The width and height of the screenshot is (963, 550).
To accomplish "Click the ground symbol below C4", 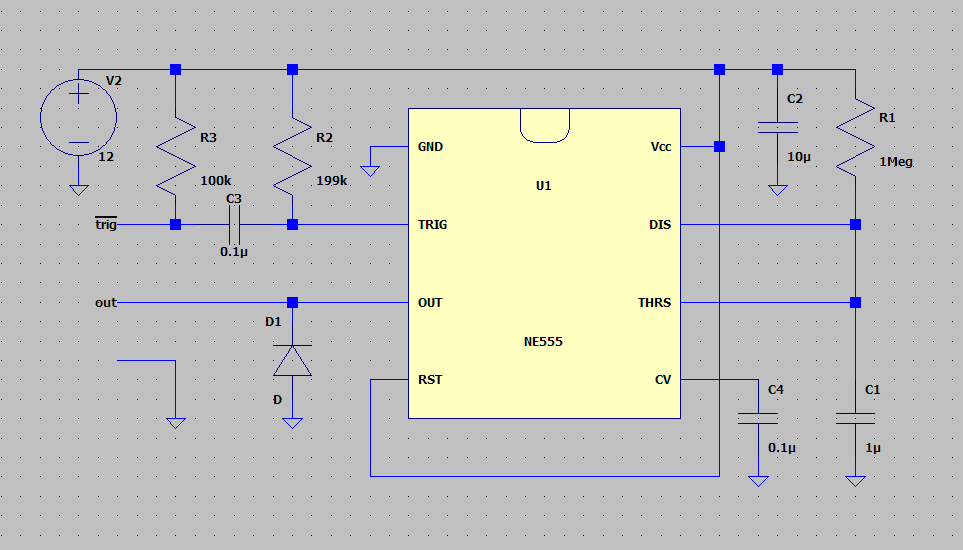I will [758, 481].
